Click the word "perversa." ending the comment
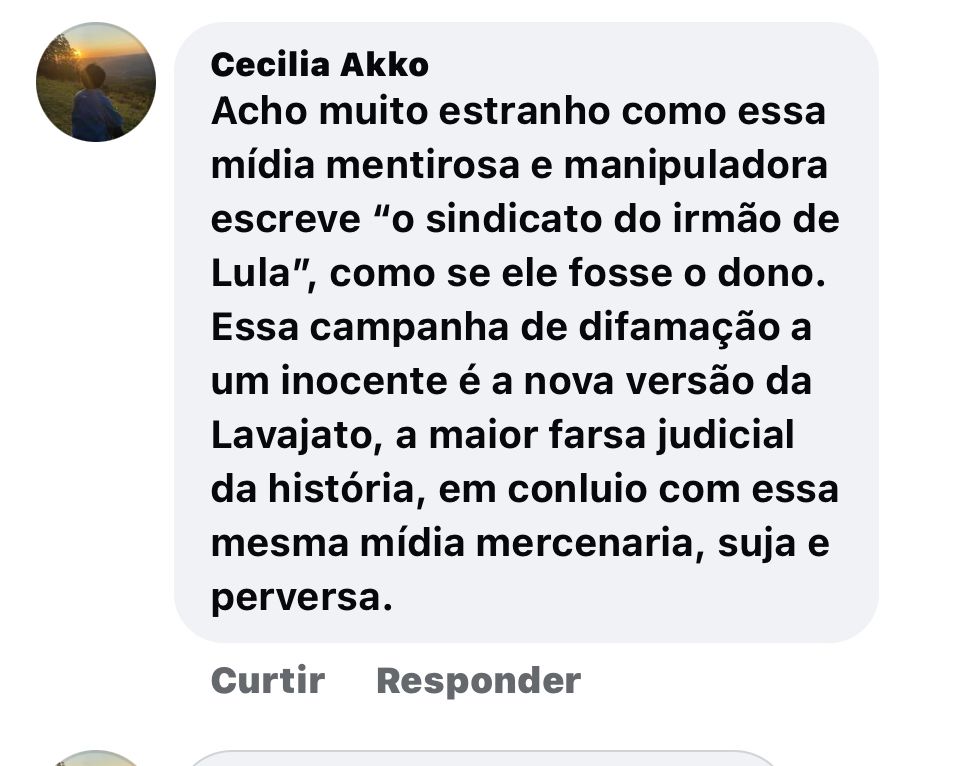This screenshot has height=766, width=960. click(302, 598)
